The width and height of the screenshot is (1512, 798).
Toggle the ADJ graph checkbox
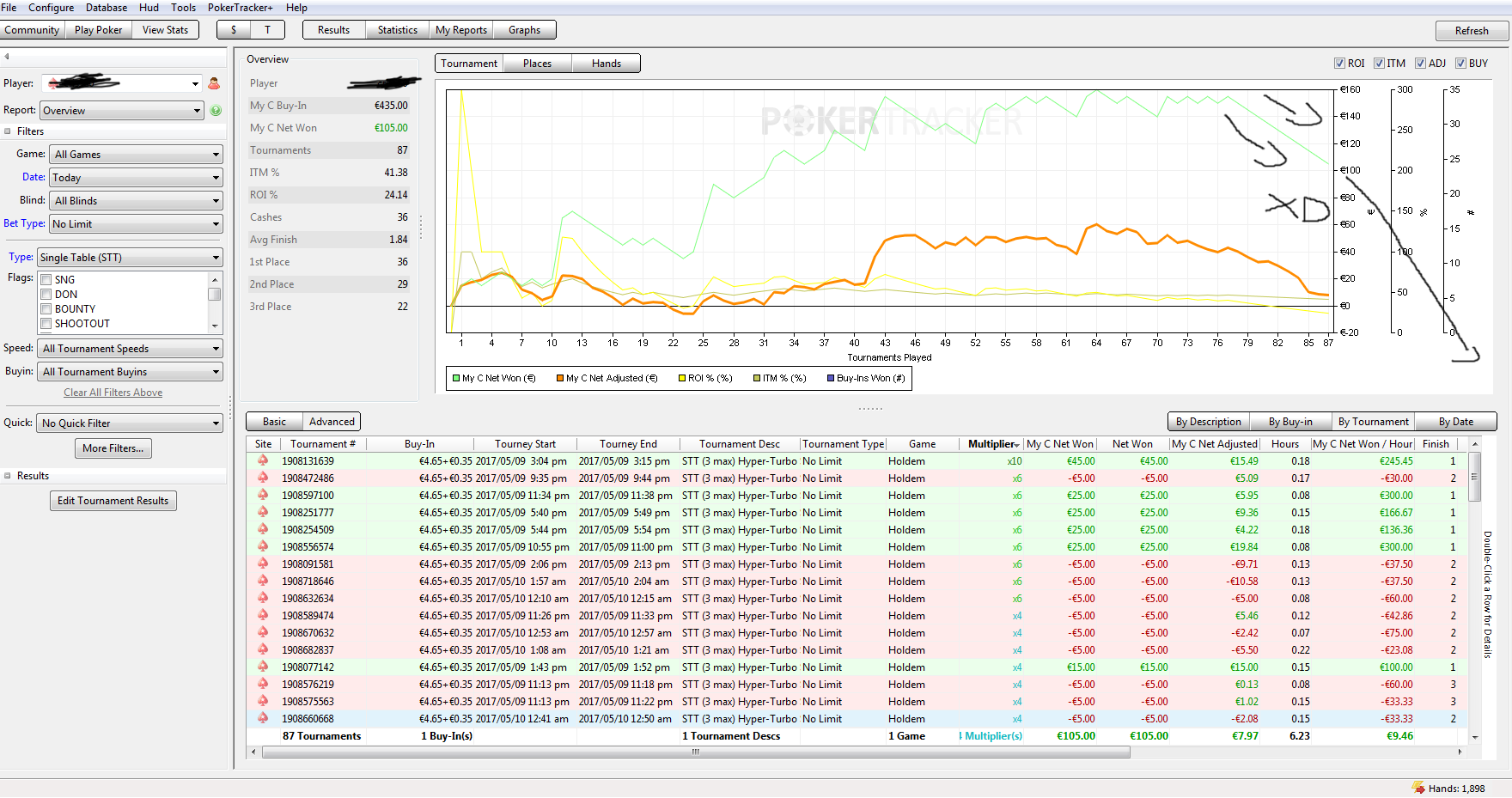click(1421, 64)
